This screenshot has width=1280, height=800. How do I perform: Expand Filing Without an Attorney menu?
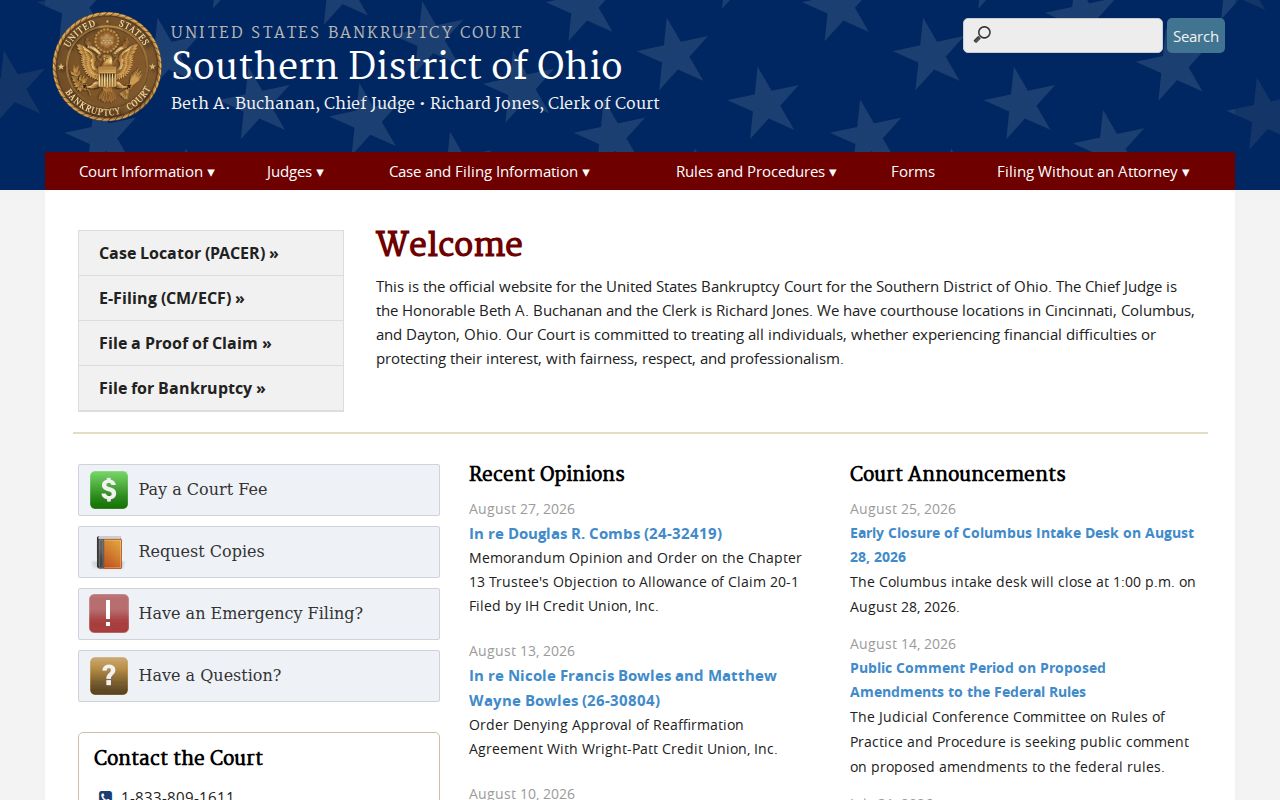(x=1093, y=172)
